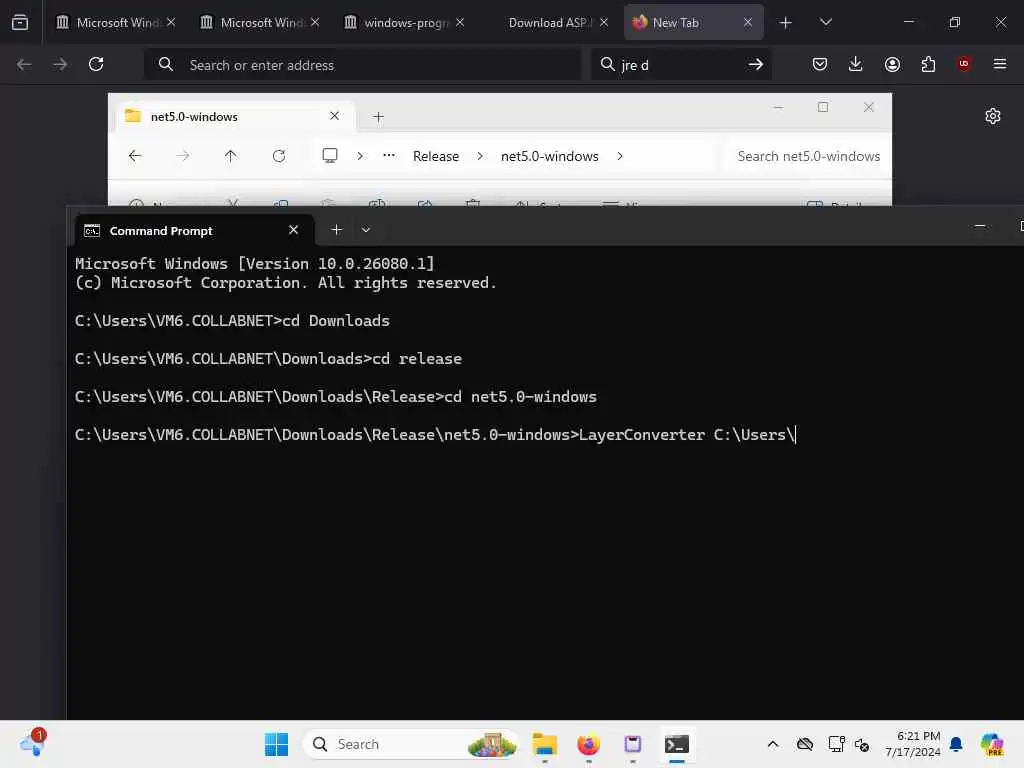Expand the chevron after Release breadcrumb

click(x=480, y=156)
